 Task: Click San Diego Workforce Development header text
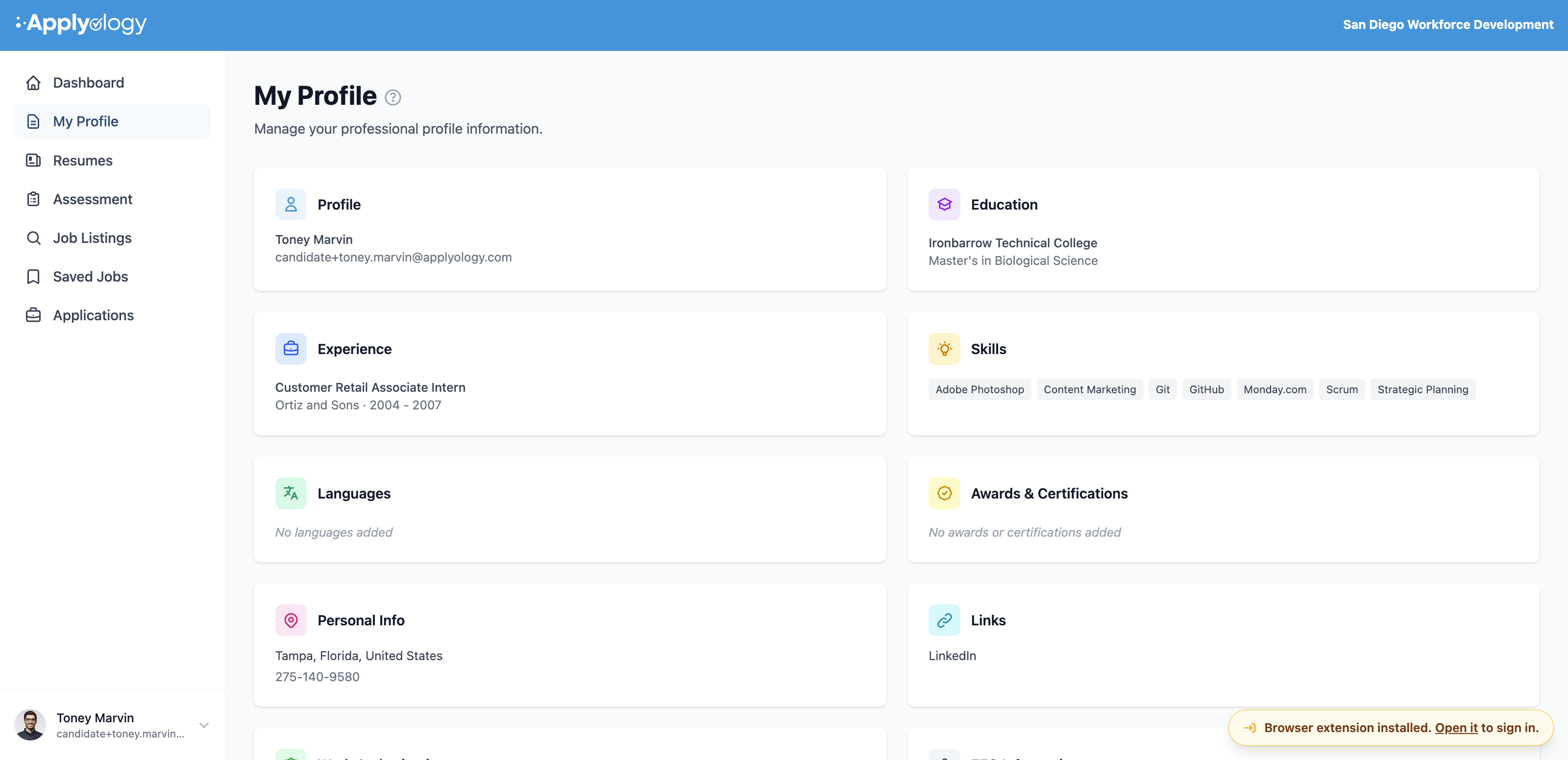coord(1448,25)
